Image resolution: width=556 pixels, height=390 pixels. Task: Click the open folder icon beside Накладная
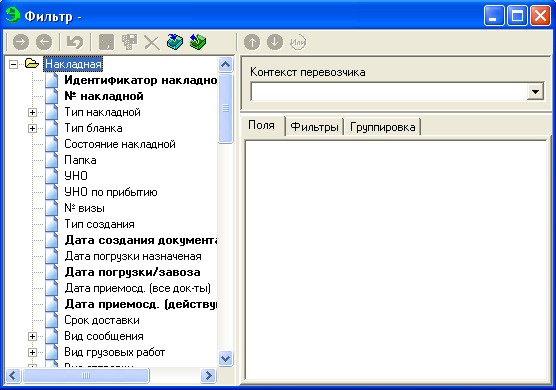[x=32, y=64]
